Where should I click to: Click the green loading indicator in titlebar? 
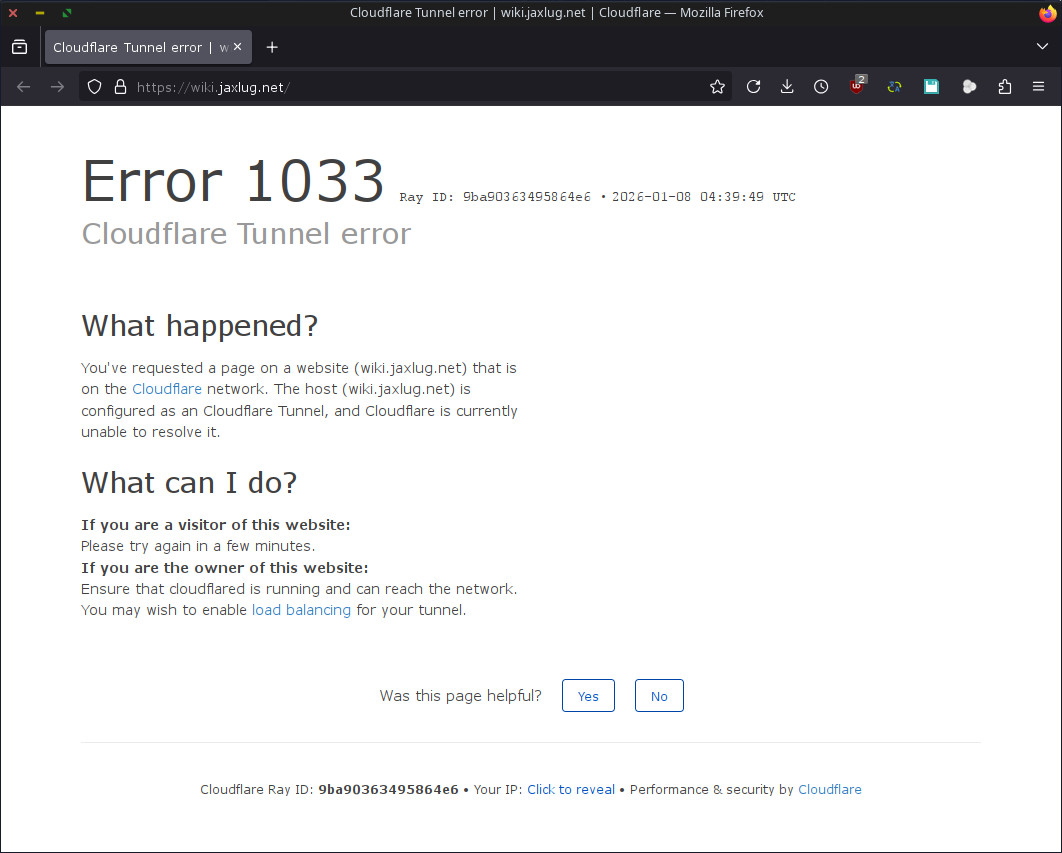pyautogui.click(x=66, y=13)
